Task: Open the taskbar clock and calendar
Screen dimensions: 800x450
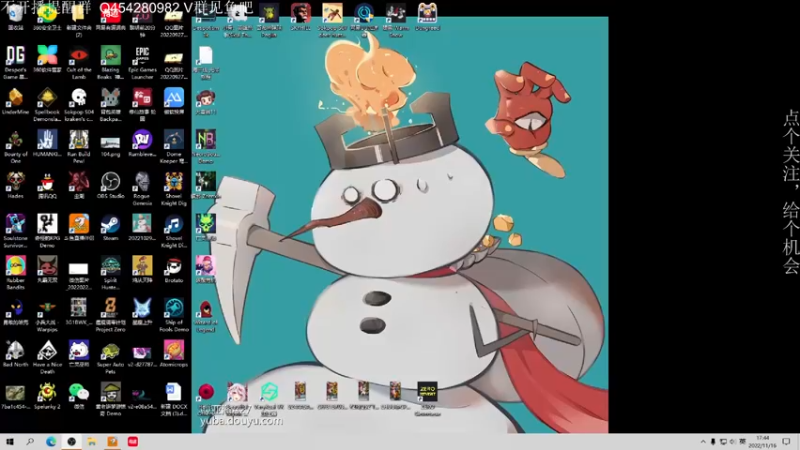Action: click(763, 441)
